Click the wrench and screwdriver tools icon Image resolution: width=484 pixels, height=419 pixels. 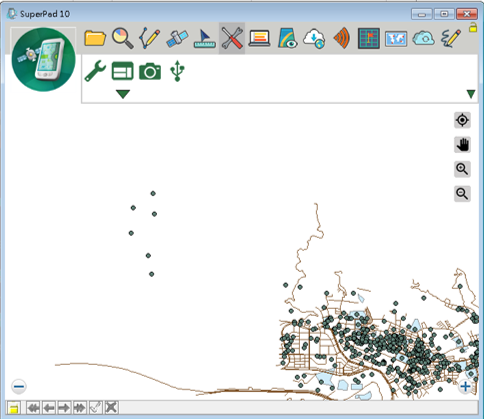232,38
